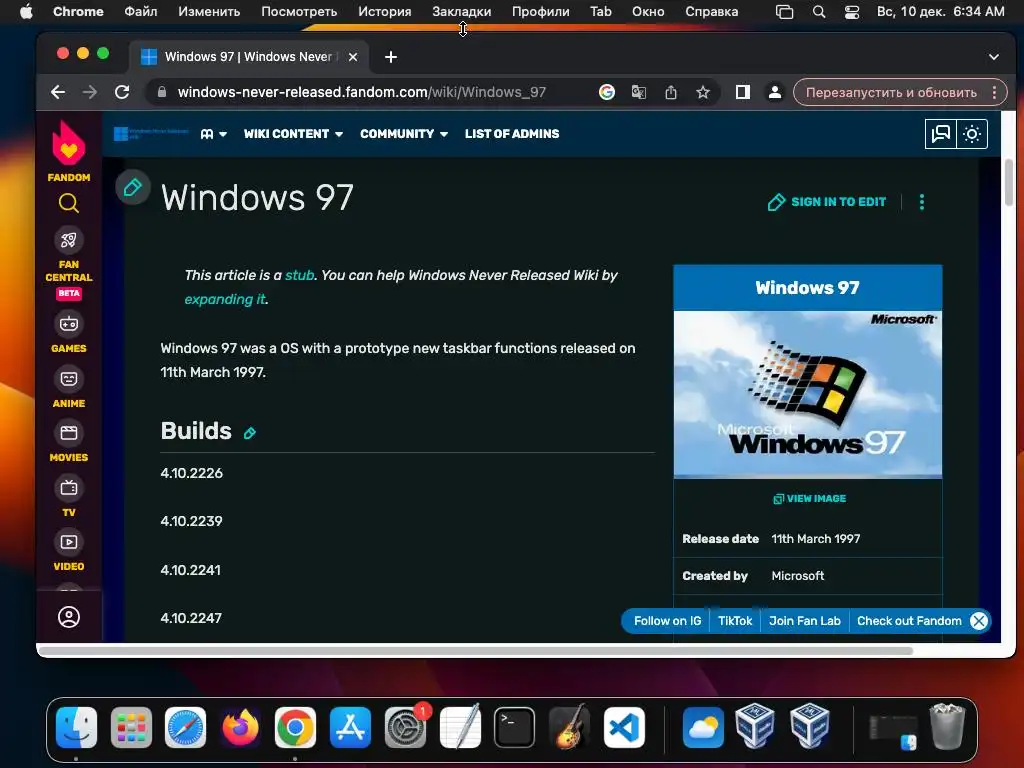1024x768 pixels.
Task: Click the share icon in address bar
Action: point(671,92)
